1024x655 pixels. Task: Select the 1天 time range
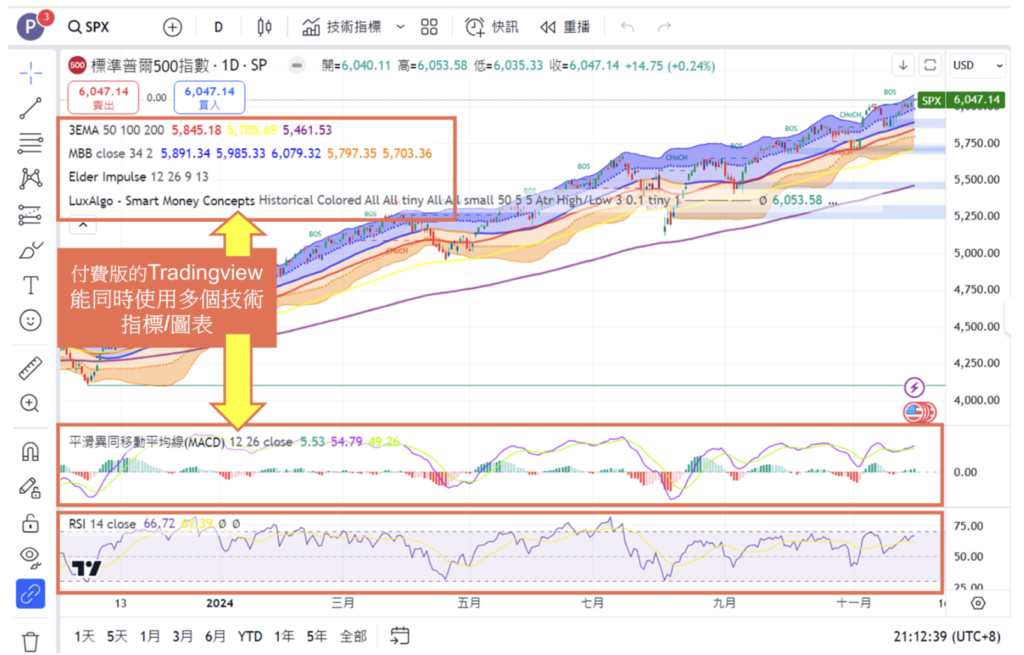point(84,636)
